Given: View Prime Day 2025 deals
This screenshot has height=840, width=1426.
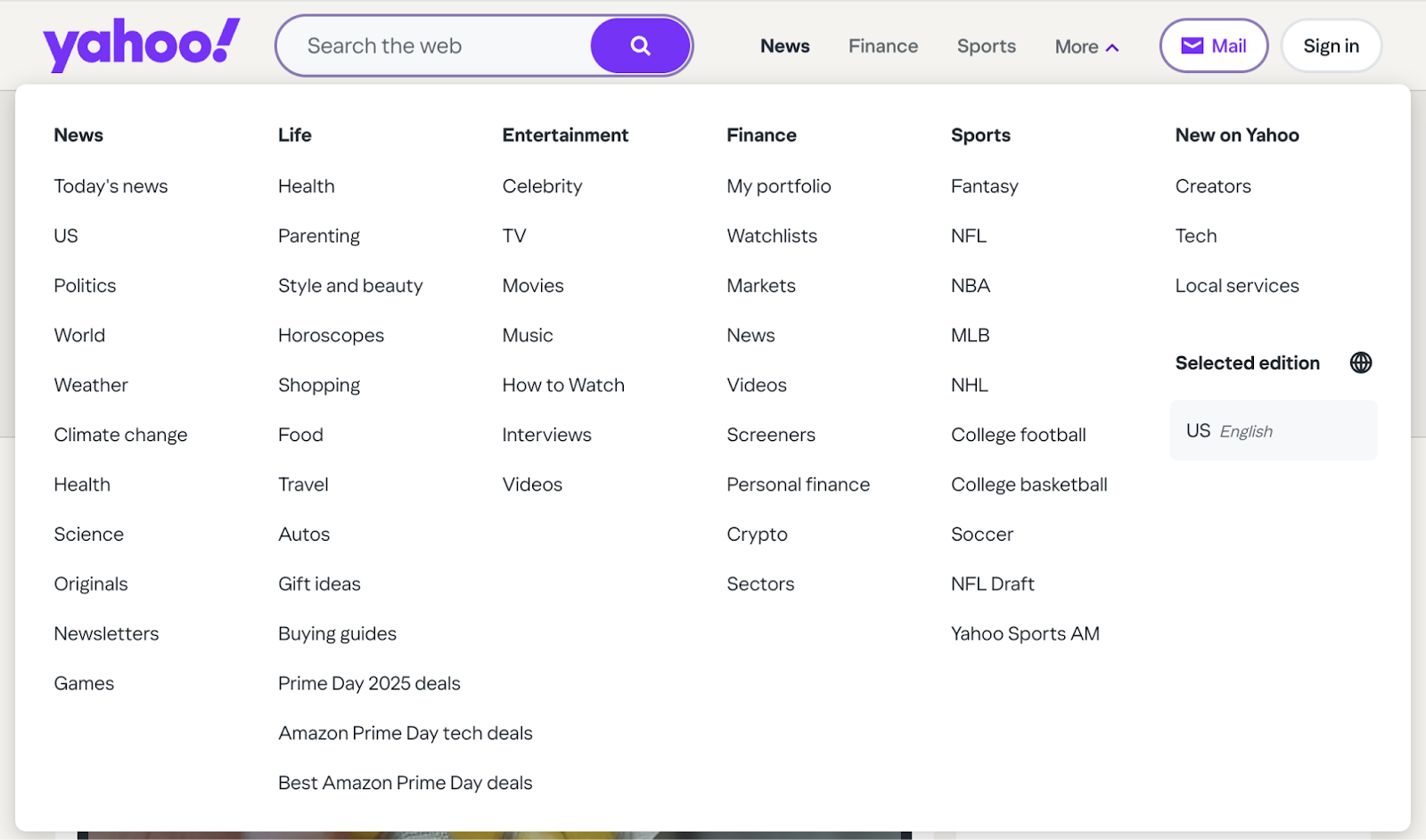Looking at the screenshot, I should [x=369, y=683].
